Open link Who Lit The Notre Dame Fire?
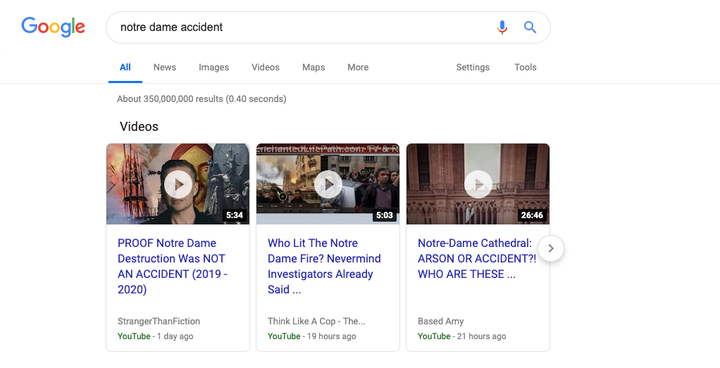720x368 pixels. click(x=324, y=266)
